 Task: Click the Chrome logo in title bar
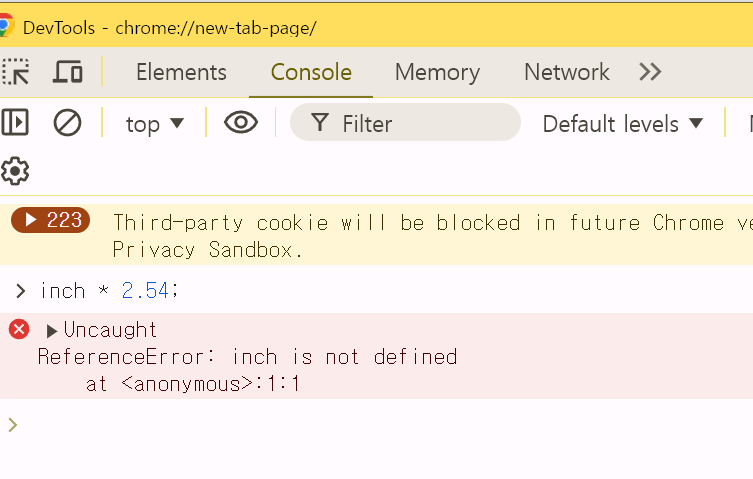[x=6, y=27]
